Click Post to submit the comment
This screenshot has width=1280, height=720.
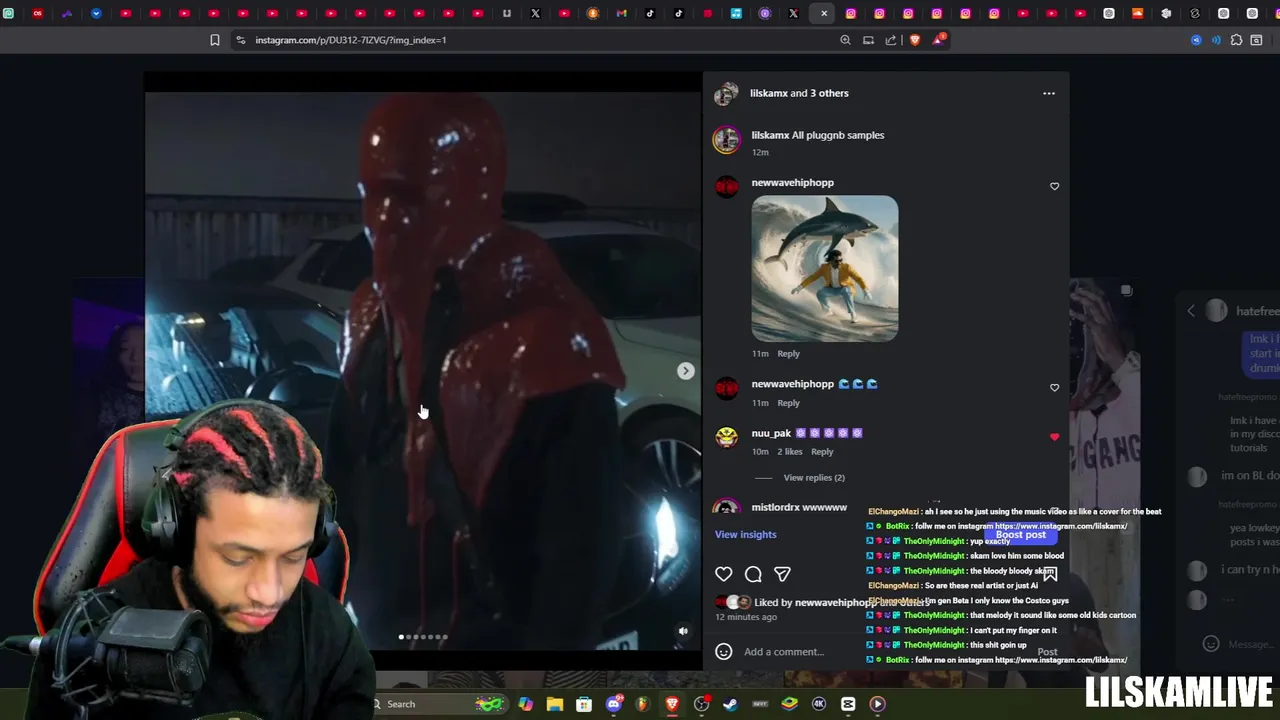pos(1047,652)
